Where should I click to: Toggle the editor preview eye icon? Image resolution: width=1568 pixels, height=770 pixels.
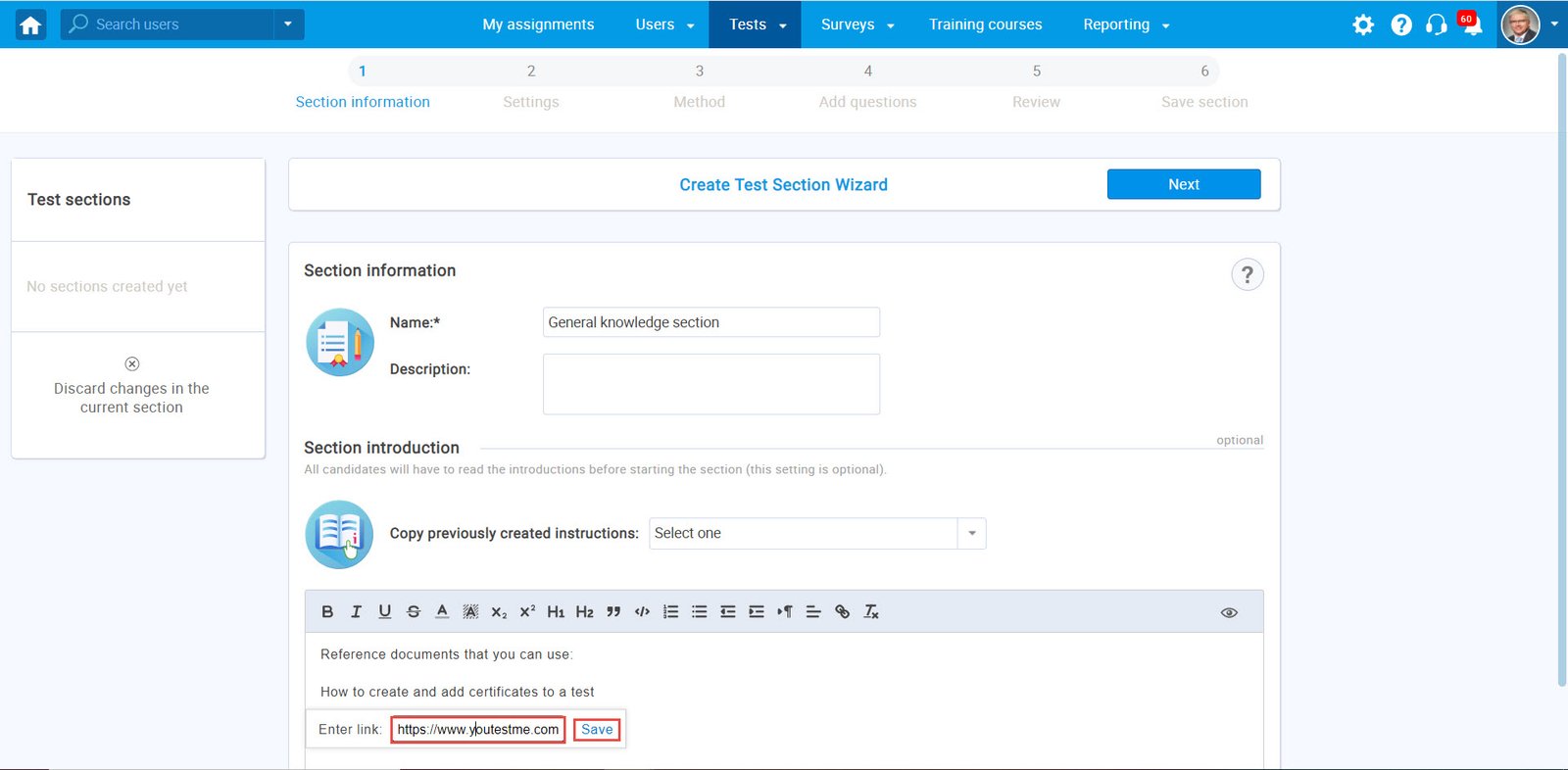tap(1229, 612)
